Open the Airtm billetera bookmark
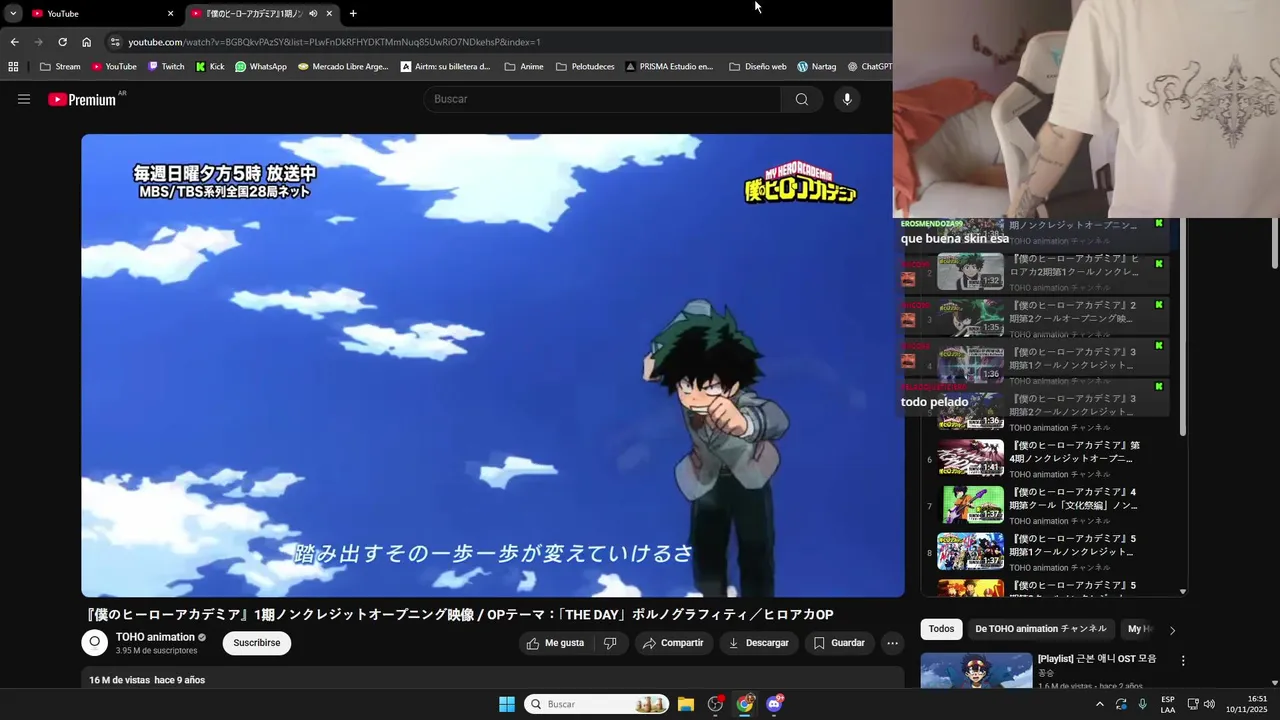 tap(446, 67)
